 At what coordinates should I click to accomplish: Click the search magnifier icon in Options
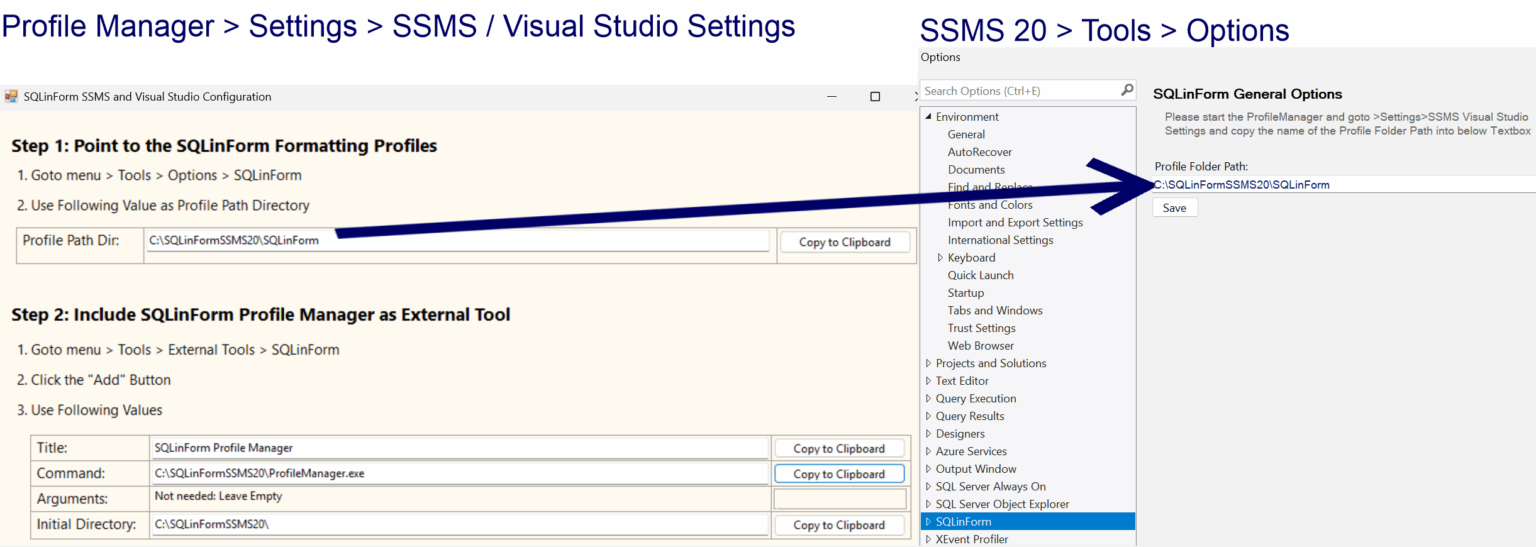1127,90
